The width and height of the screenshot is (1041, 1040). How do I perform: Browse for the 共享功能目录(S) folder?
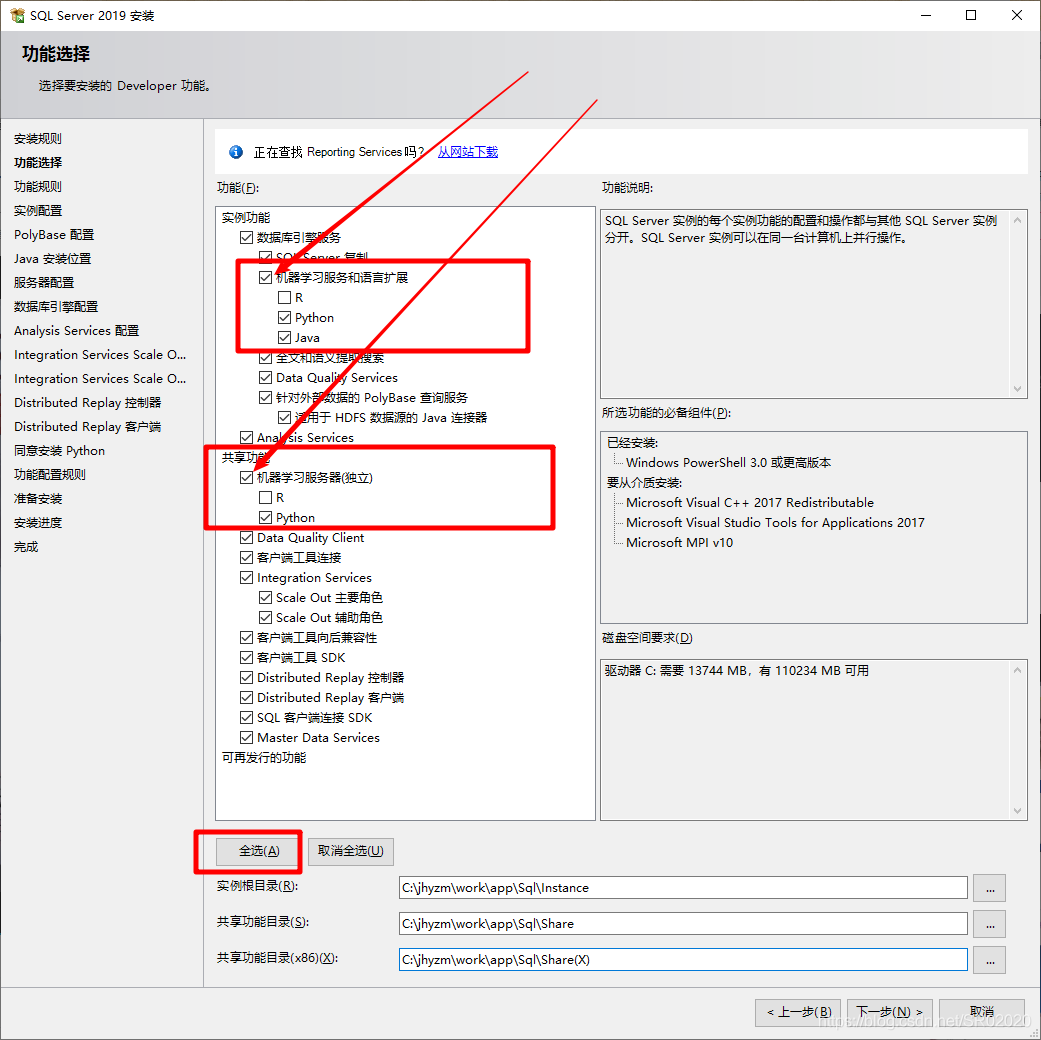pyautogui.click(x=989, y=924)
